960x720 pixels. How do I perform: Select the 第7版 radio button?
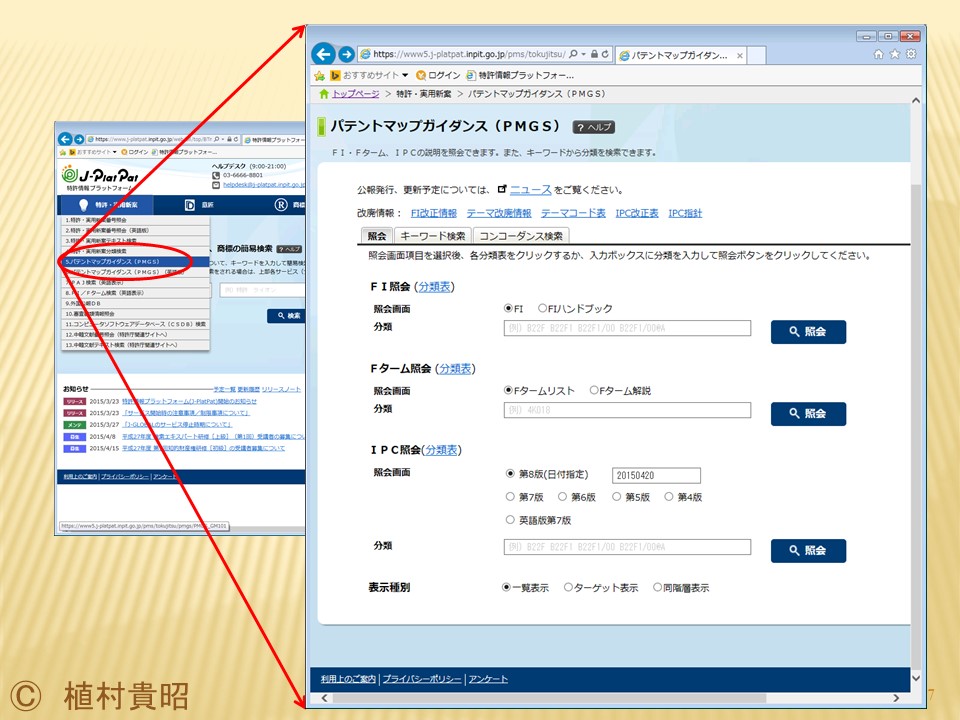[x=510, y=497]
